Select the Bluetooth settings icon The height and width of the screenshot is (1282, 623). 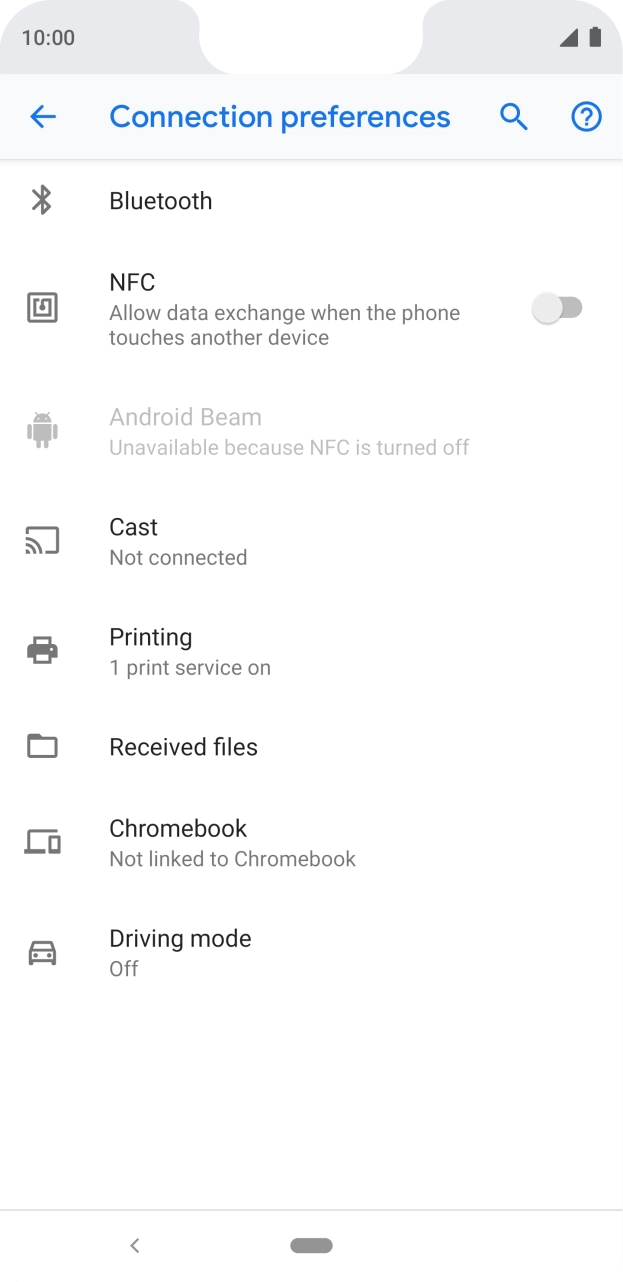(x=42, y=200)
